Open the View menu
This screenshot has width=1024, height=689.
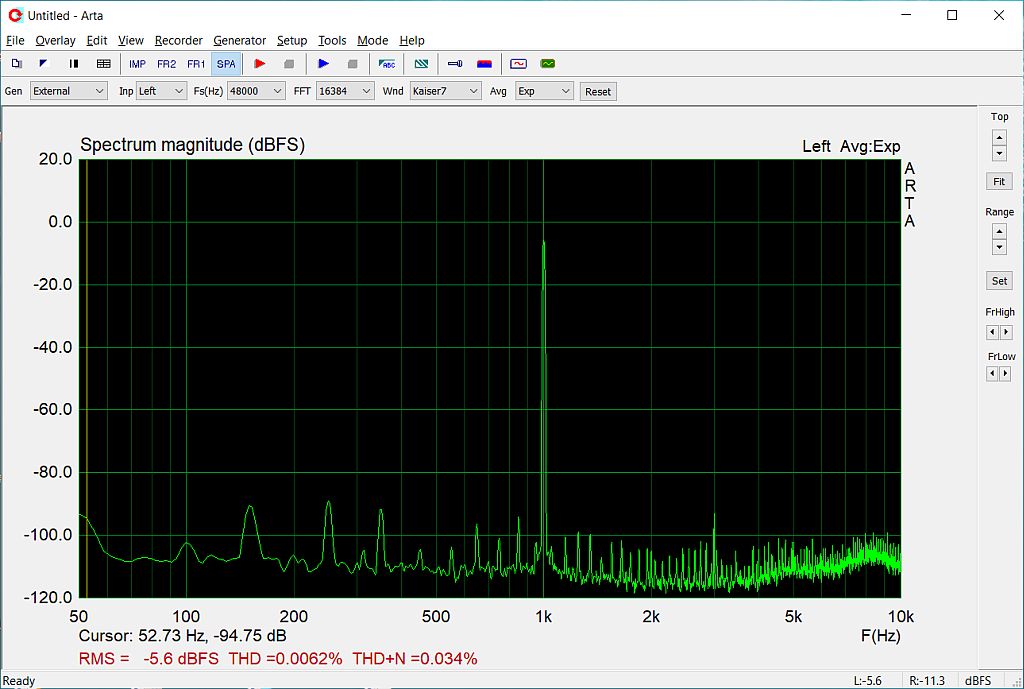click(131, 40)
